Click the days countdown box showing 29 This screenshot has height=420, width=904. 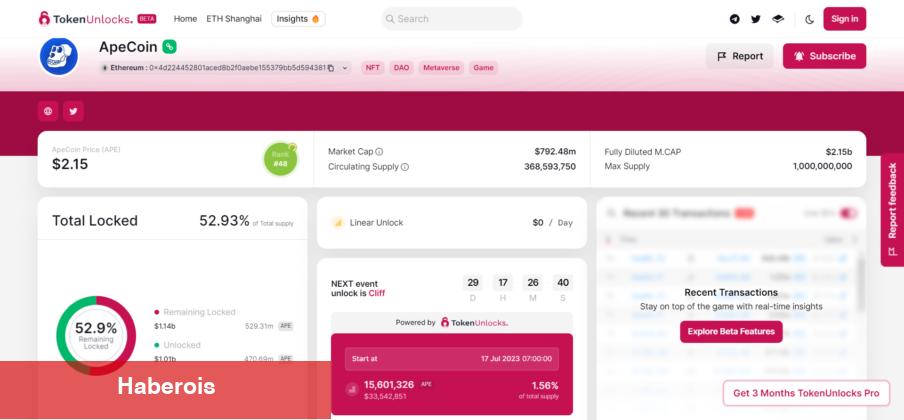473,283
